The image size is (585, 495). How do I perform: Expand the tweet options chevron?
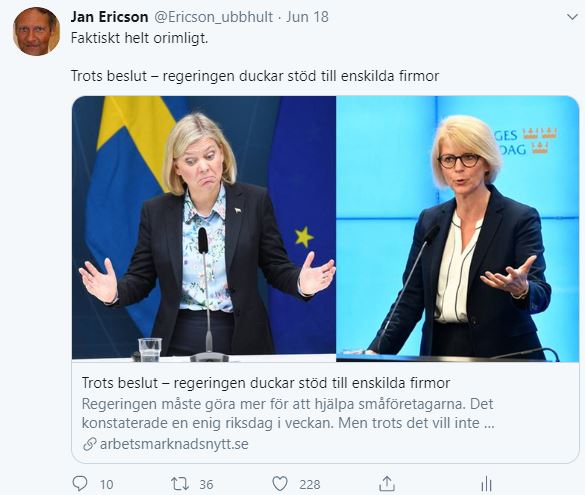[x=572, y=17]
